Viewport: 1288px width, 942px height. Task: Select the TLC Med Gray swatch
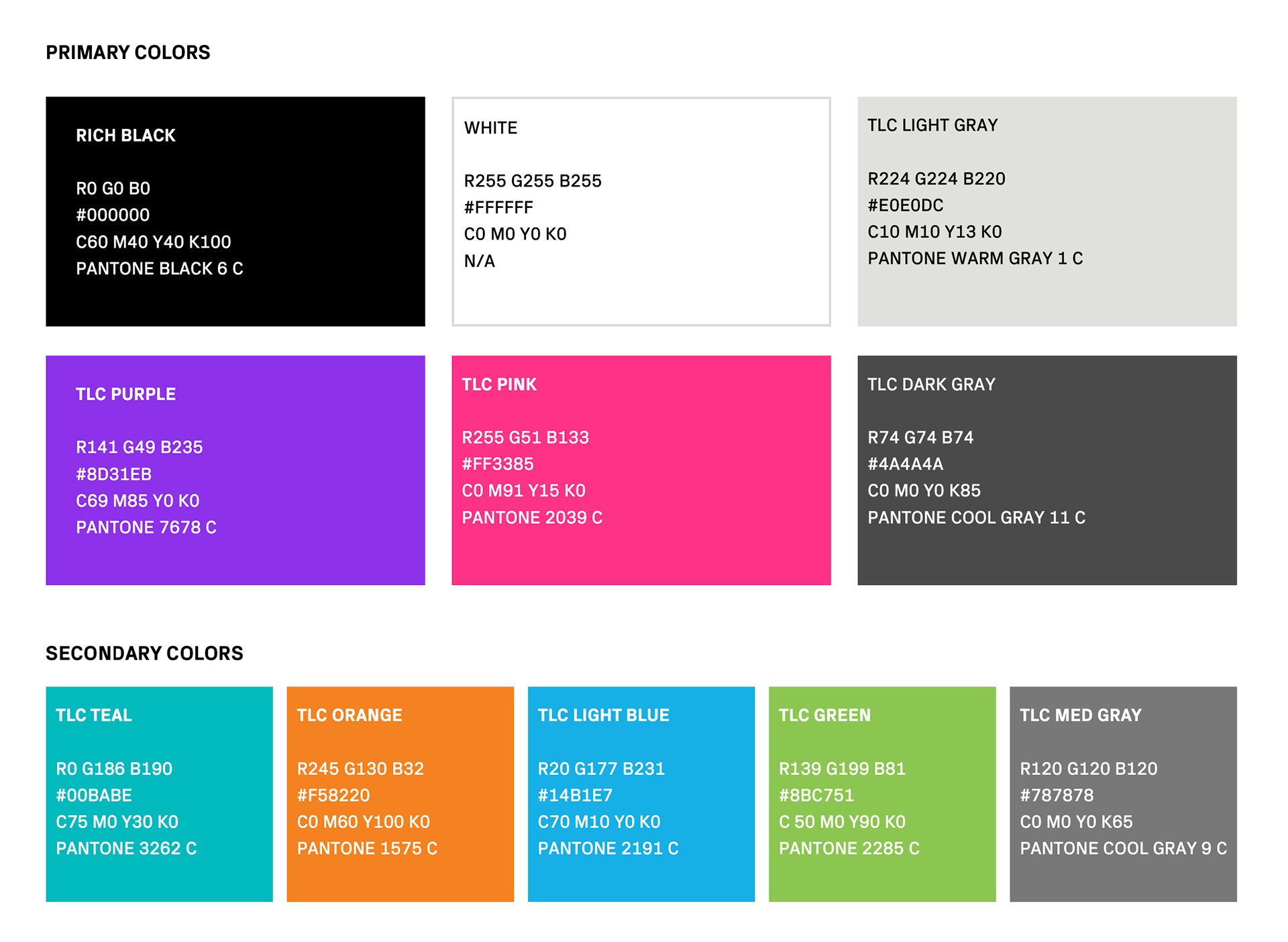coord(1124,794)
